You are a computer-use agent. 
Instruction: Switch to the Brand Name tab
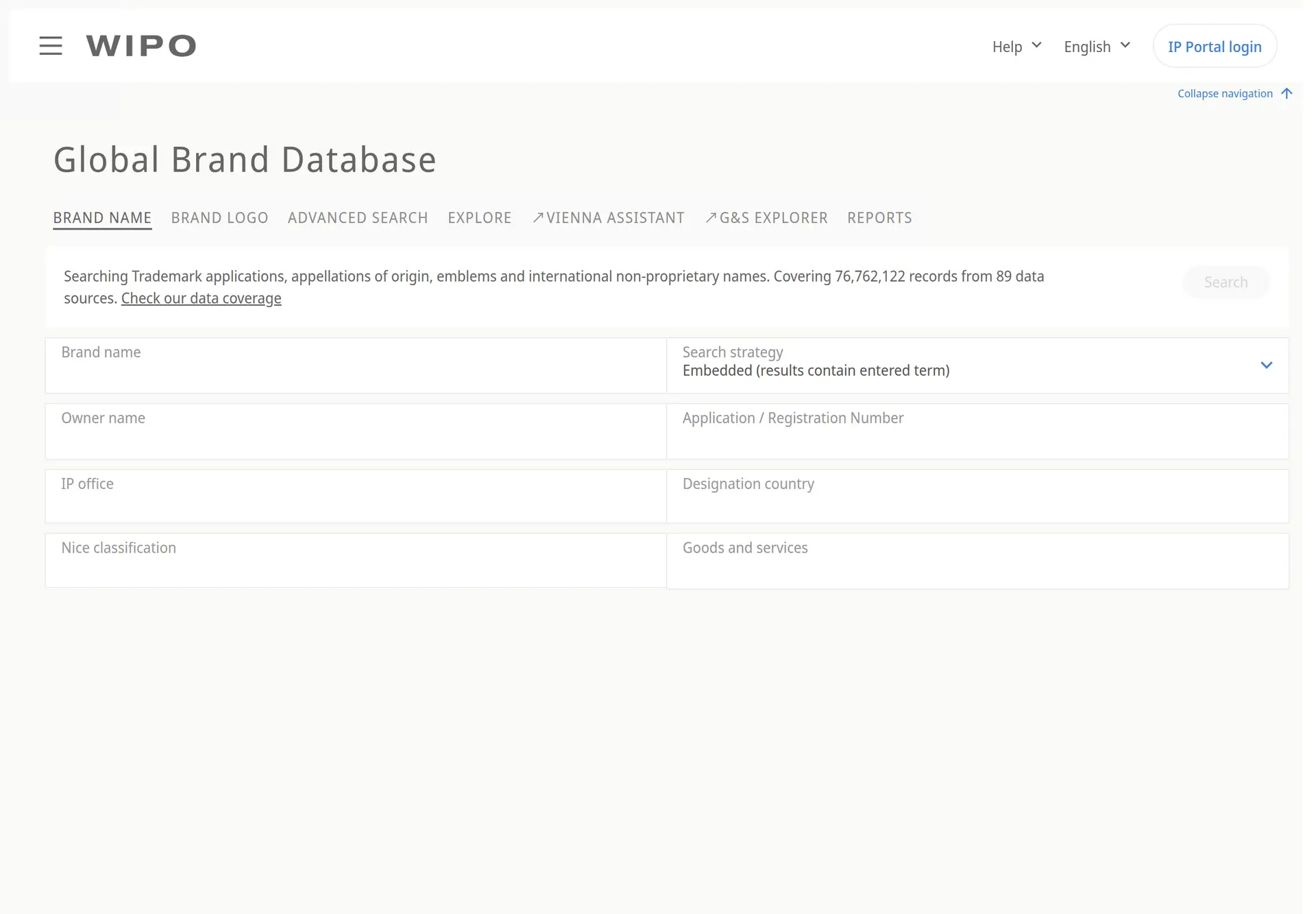point(102,218)
